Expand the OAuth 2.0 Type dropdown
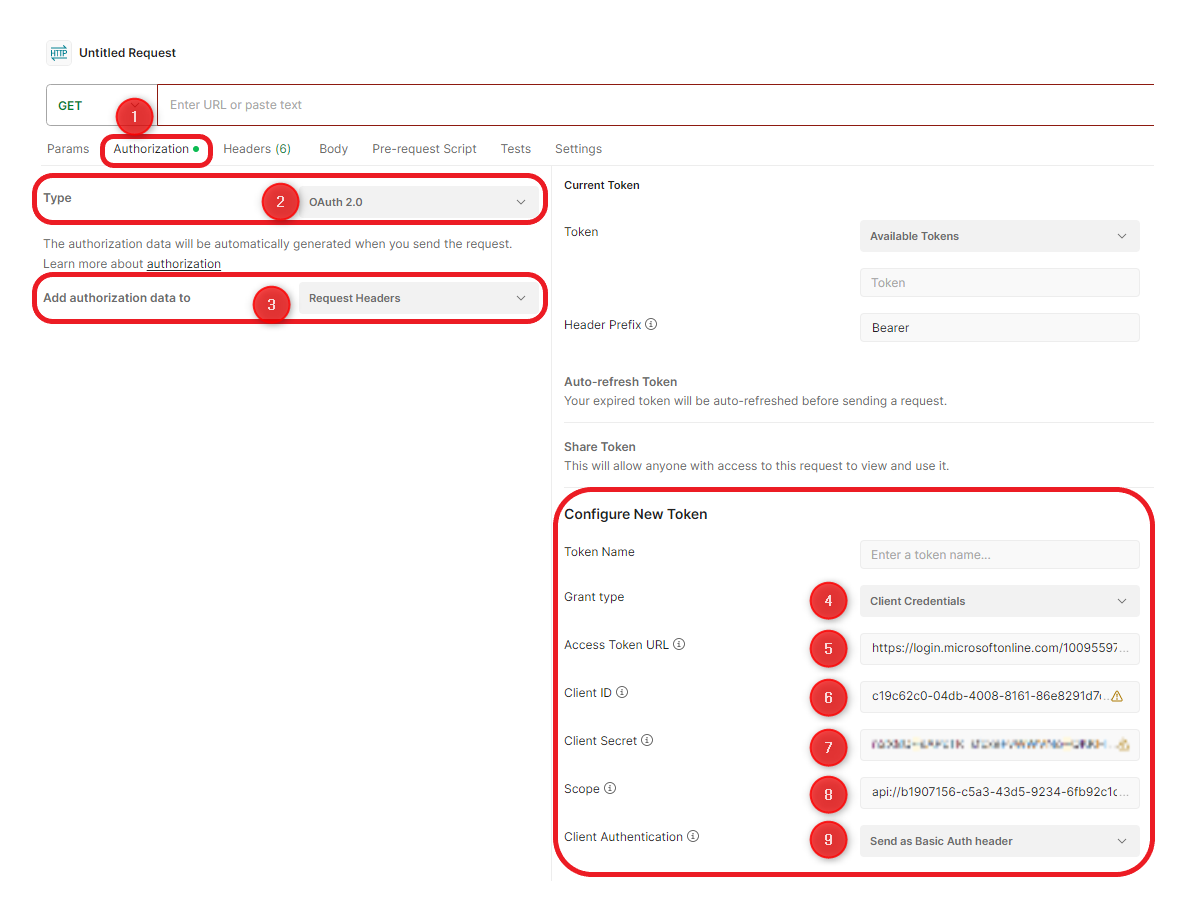Image resolution: width=1190 pixels, height=912 pixels. (417, 202)
